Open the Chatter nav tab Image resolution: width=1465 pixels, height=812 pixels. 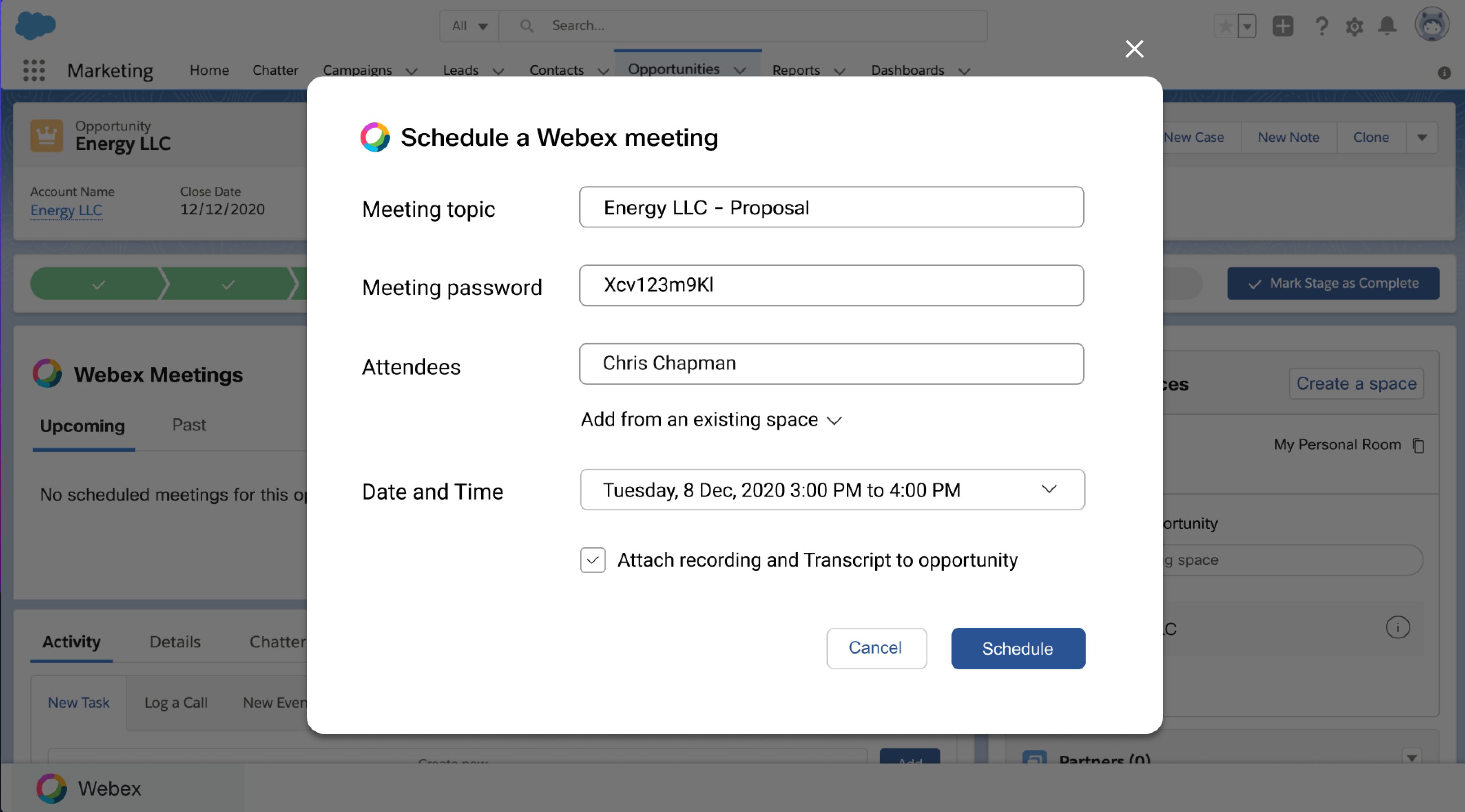[x=275, y=70]
